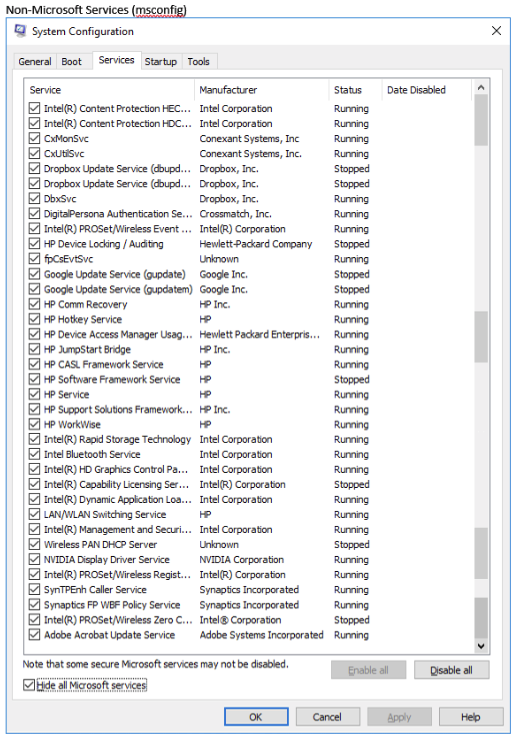Uncheck Adobe Acrobat Update Service checkbox
This screenshot has width=517, height=738.
click(x=34, y=635)
